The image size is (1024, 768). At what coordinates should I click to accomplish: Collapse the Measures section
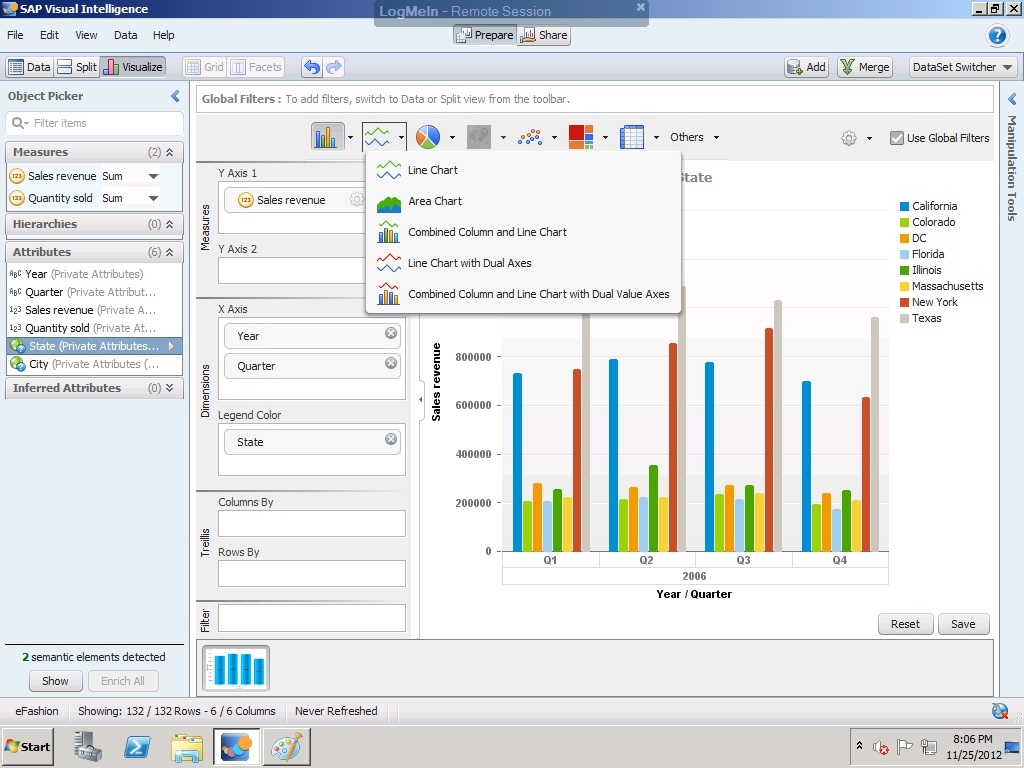(169, 152)
